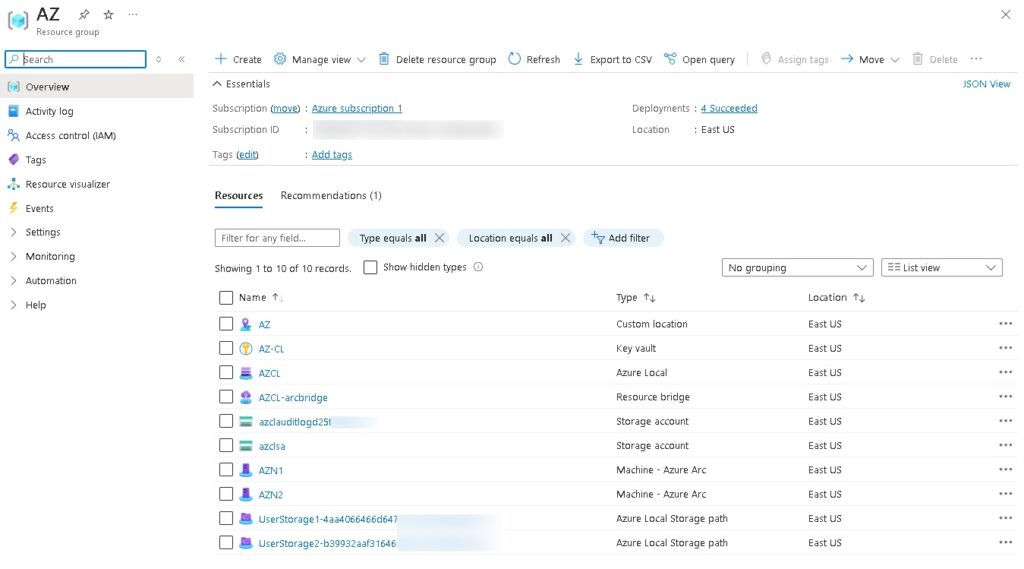
Task: Mark AZ resource group as favorite star
Action: [108, 14]
